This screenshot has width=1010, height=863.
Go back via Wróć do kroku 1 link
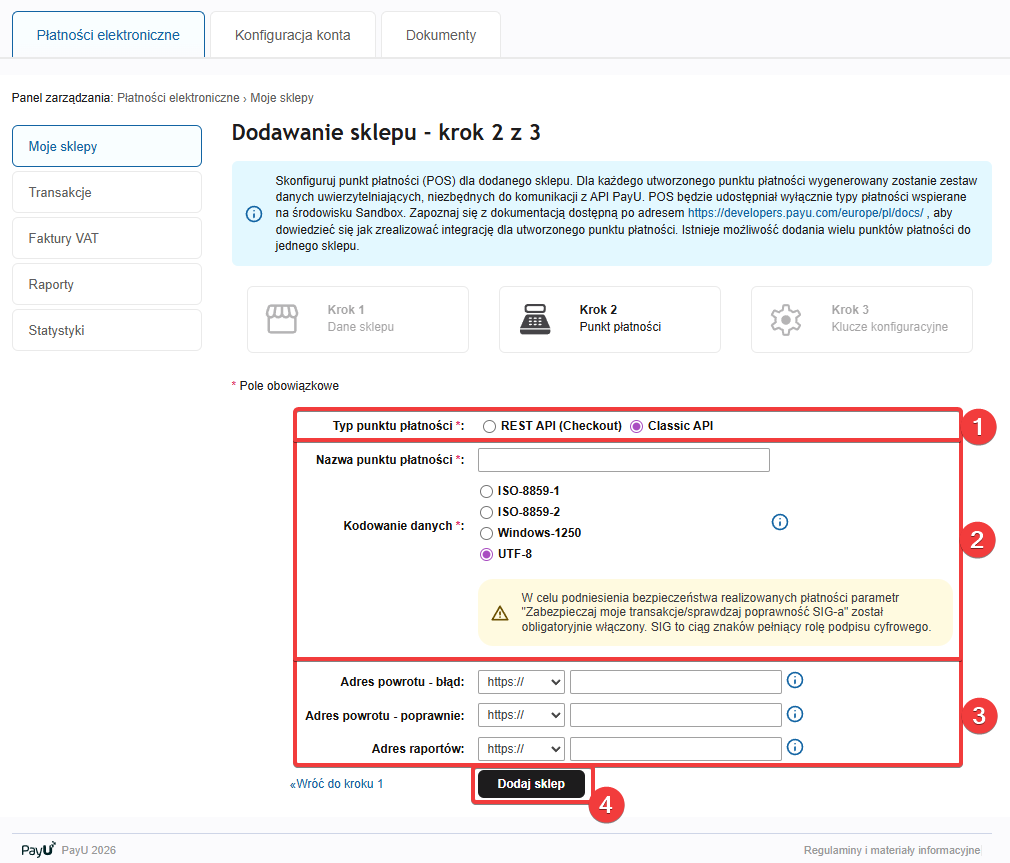point(337,784)
